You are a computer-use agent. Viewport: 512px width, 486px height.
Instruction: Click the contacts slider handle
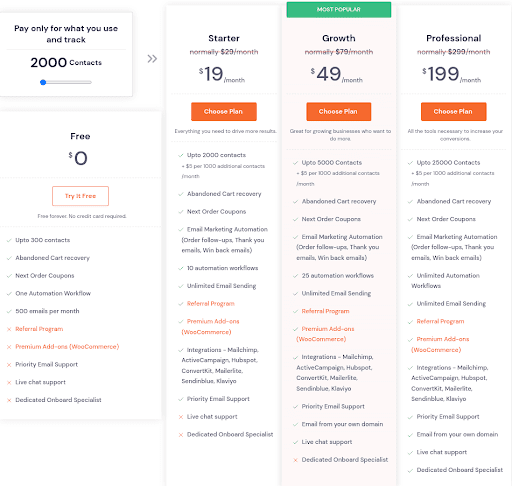(43, 82)
